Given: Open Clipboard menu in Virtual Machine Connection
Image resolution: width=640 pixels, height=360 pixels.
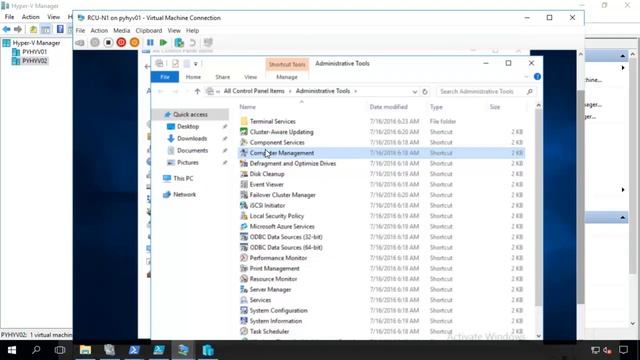Looking at the screenshot, I should tap(149, 31).
